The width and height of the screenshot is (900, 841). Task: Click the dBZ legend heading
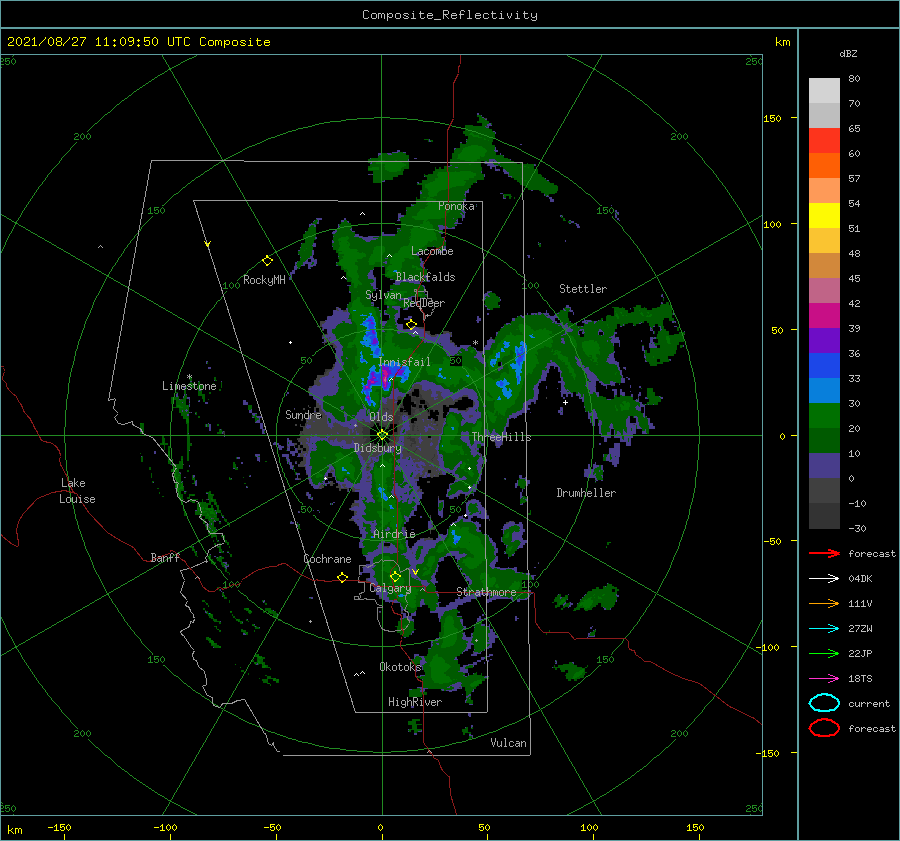[848, 53]
